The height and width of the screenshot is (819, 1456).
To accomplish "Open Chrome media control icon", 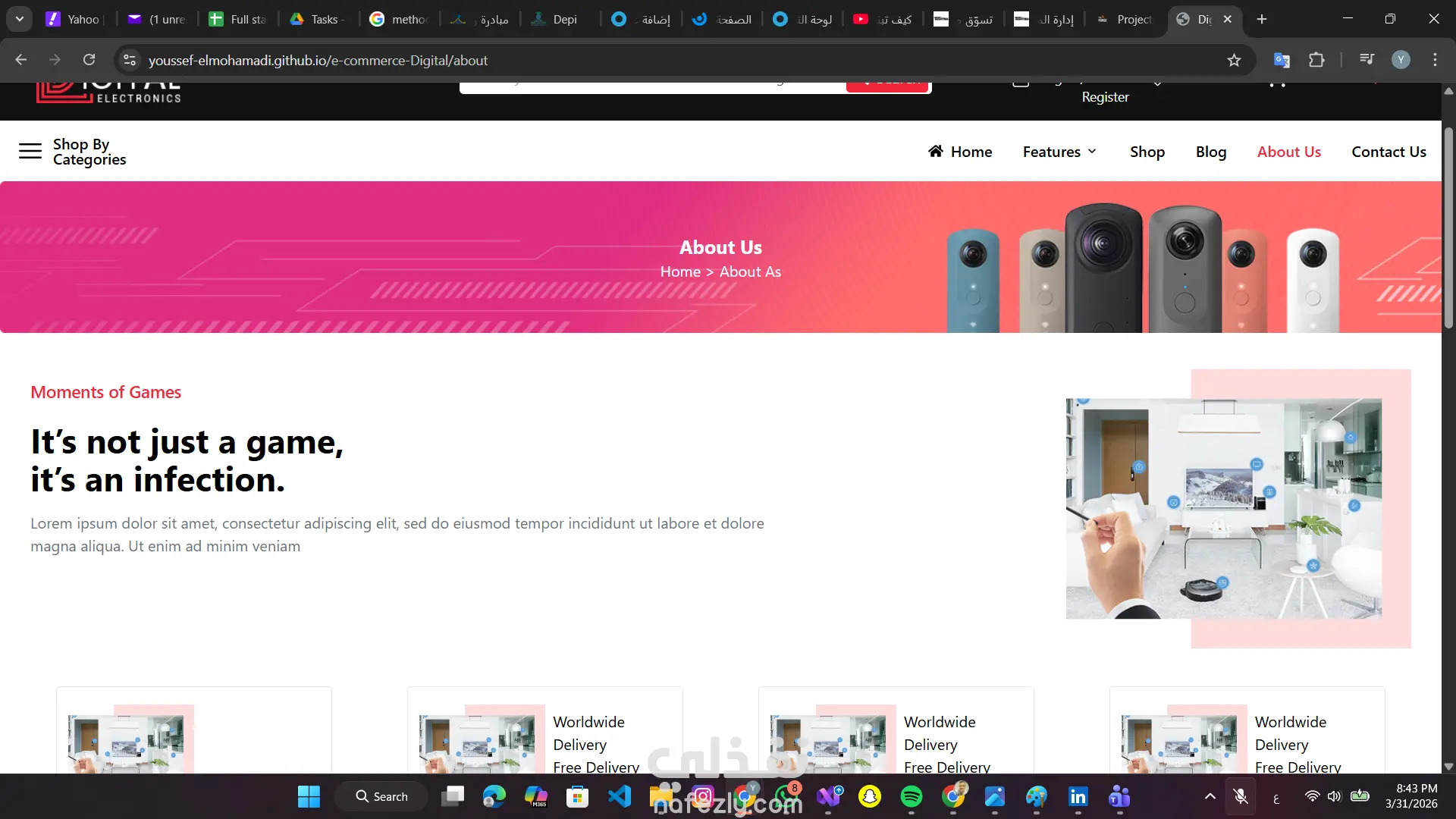I will click(1367, 60).
